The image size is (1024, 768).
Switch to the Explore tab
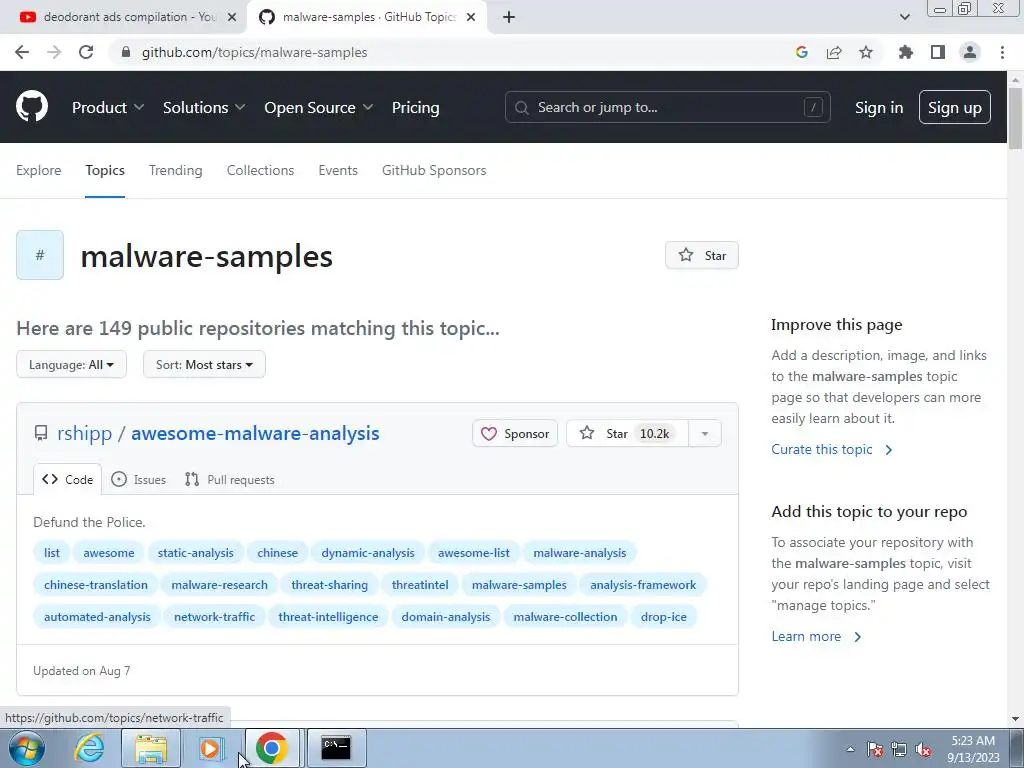(39, 170)
